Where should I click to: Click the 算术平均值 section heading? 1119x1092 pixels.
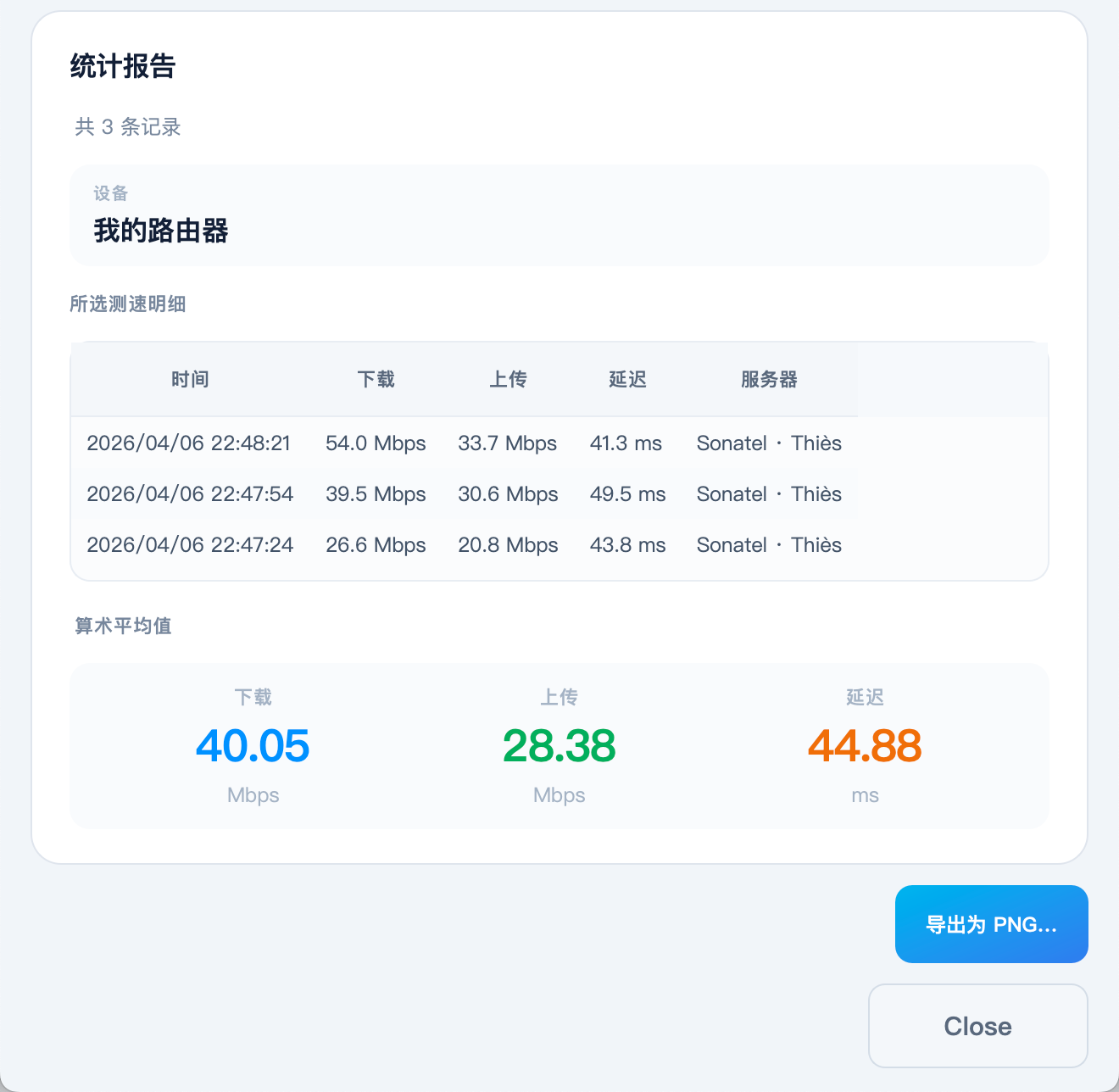[x=123, y=626]
